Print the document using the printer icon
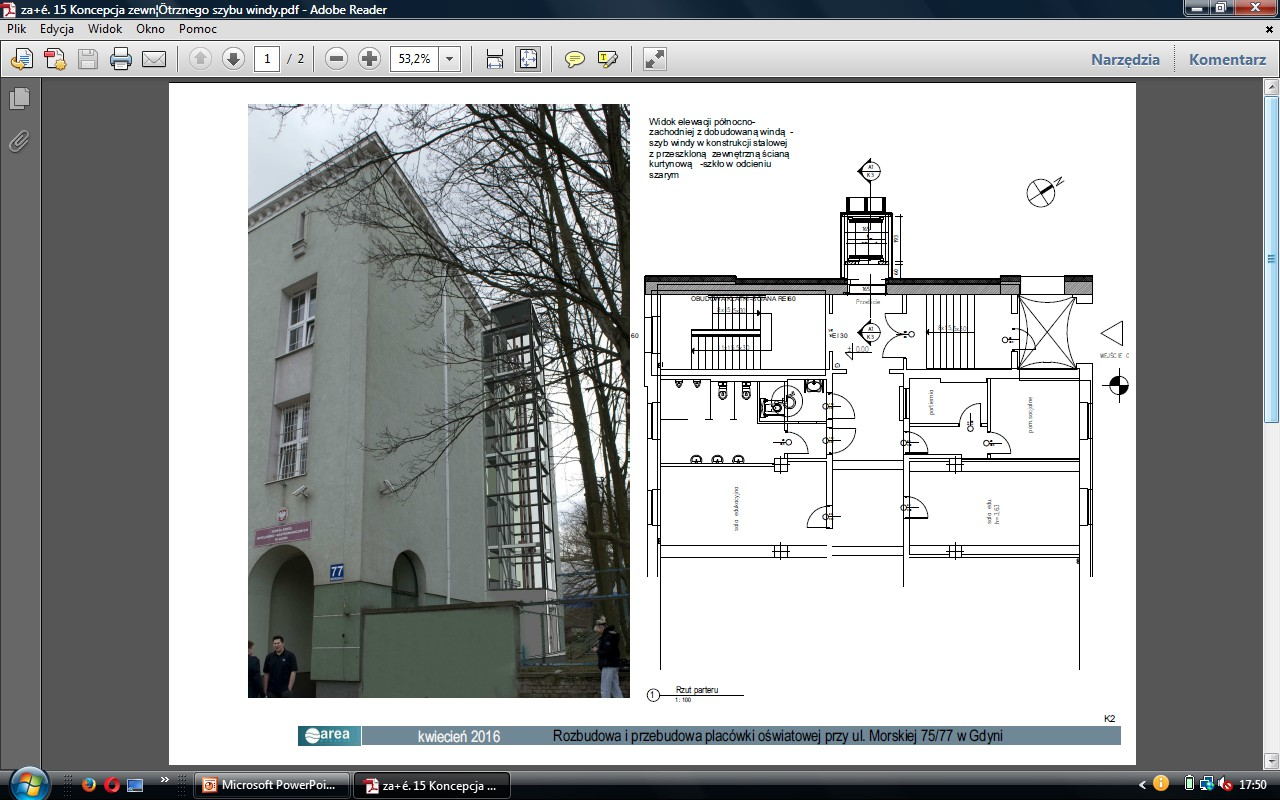The width and height of the screenshot is (1280, 800). (x=121, y=59)
